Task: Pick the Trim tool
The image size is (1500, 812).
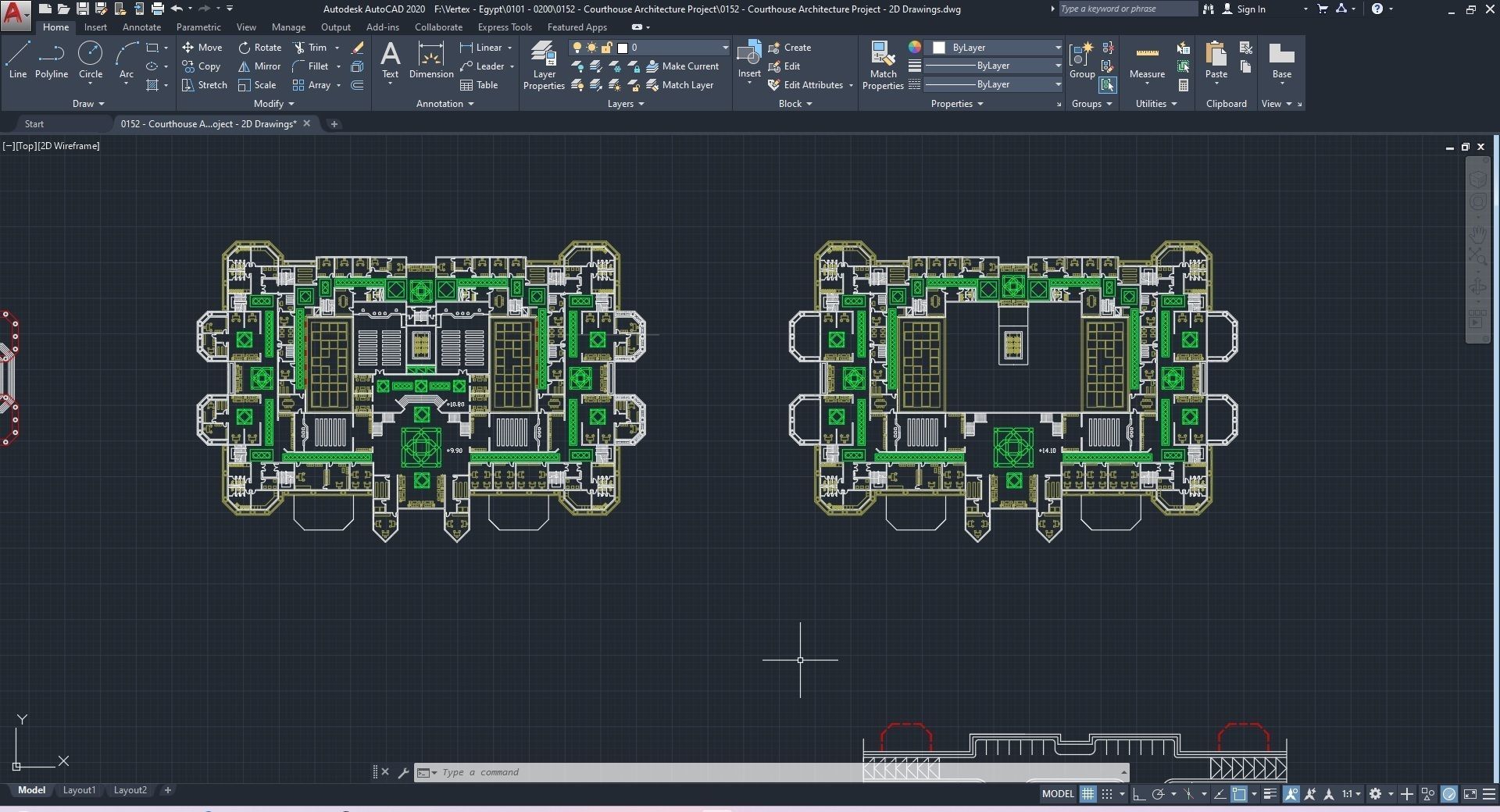Action: (310, 48)
